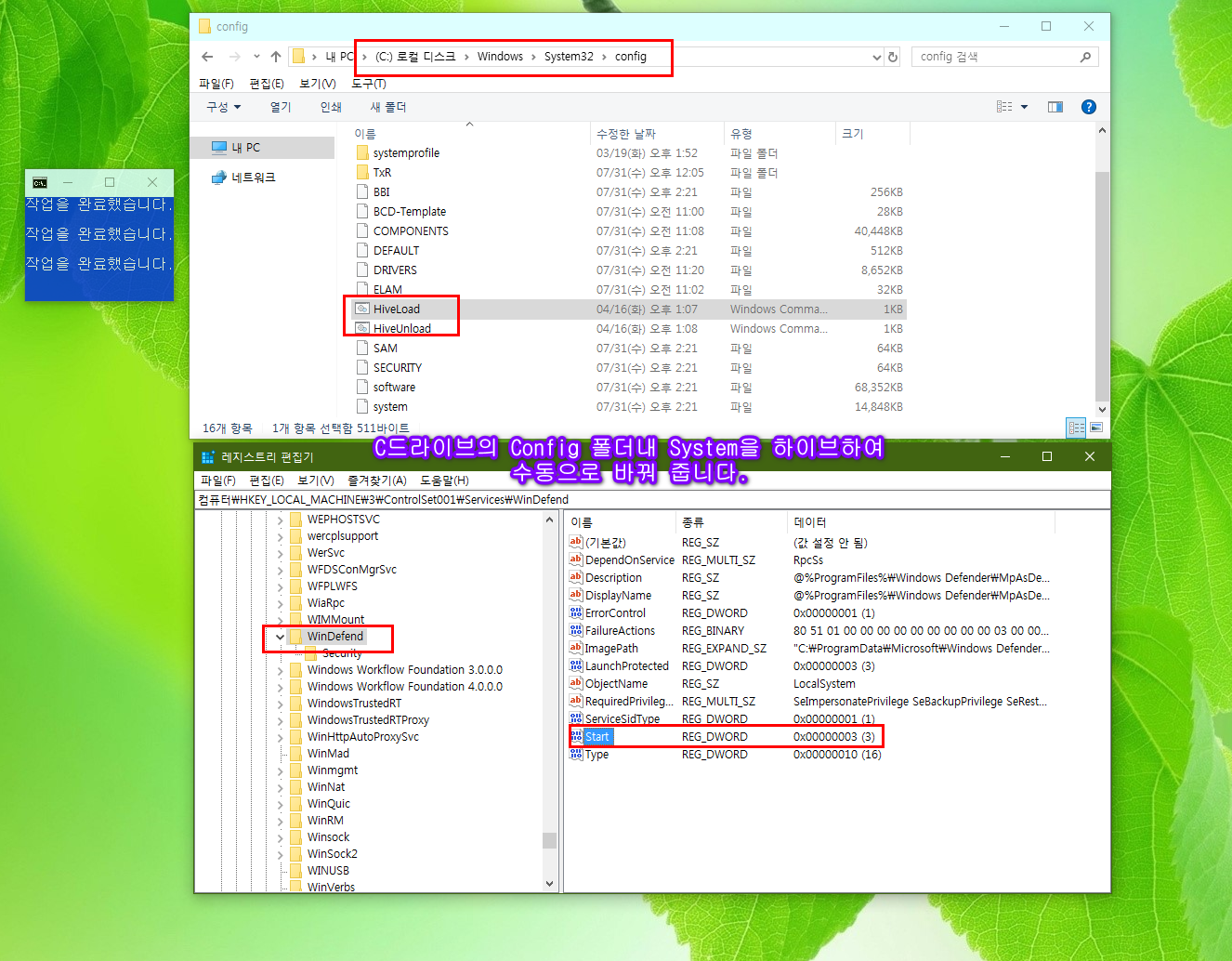Open the Help menu in Registry Editor
The image size is (1232, 961).
click(x=444, y=480)
